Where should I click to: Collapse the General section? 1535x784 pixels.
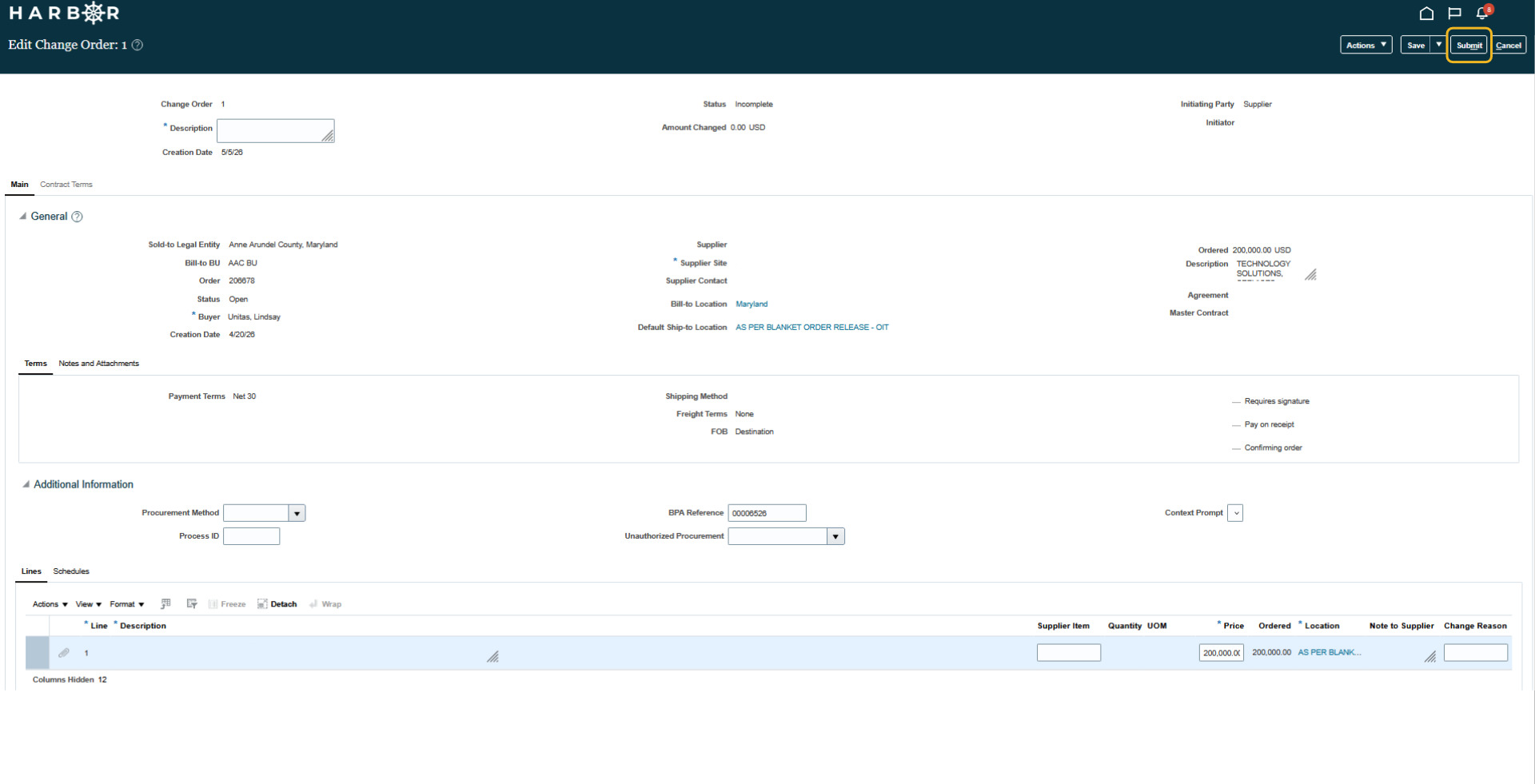point(23,217)
